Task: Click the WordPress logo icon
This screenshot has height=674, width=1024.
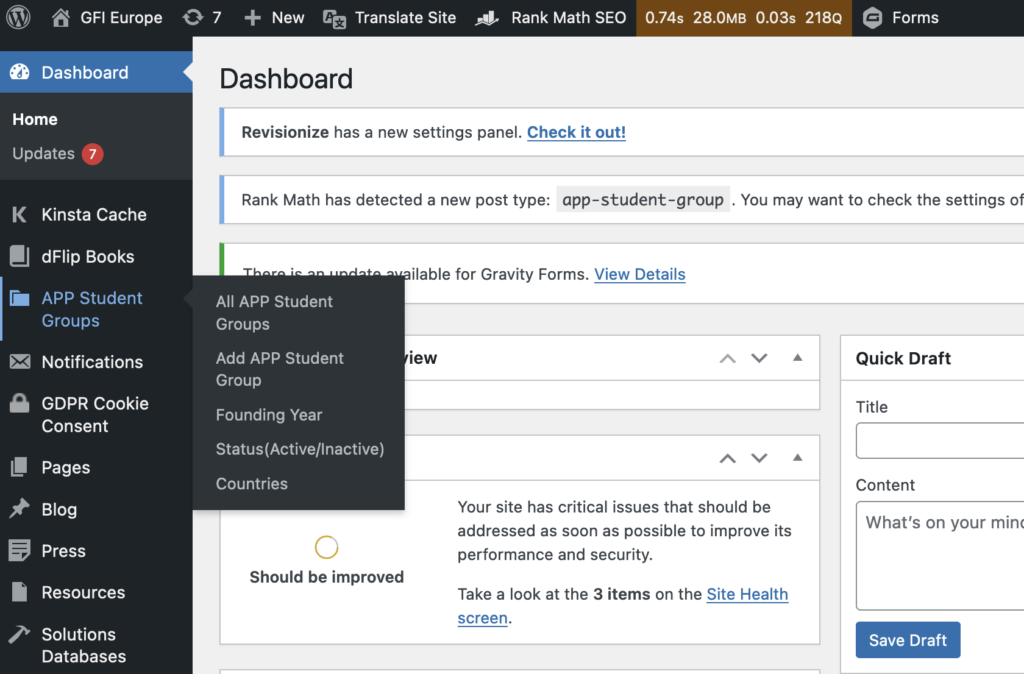Action: pos(19,18)
